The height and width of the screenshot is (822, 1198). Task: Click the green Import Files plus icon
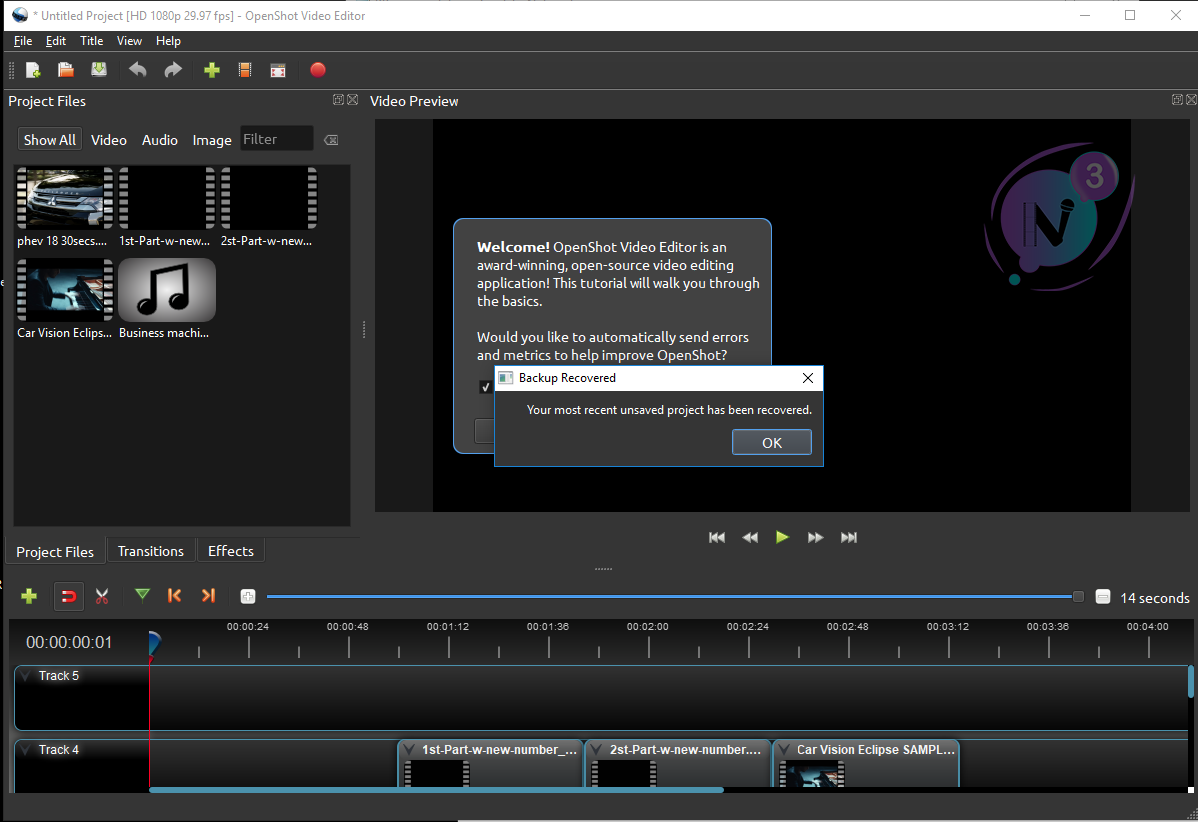tap(212, 70)
